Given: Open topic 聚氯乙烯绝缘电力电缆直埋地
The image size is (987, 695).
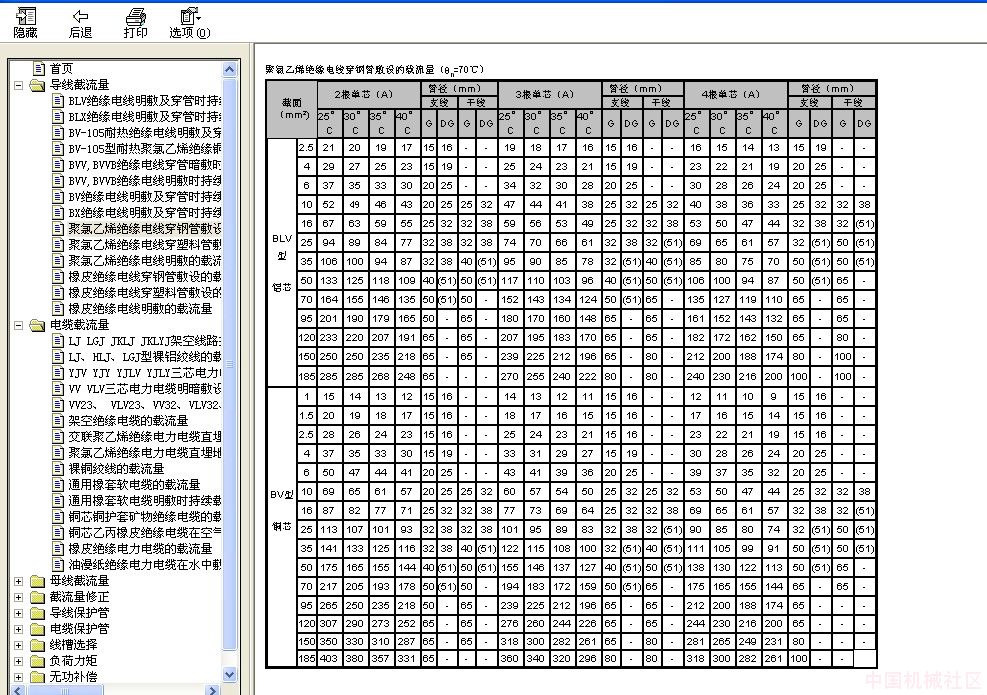Looking at the screenshot, I should (x=145, y=453).
